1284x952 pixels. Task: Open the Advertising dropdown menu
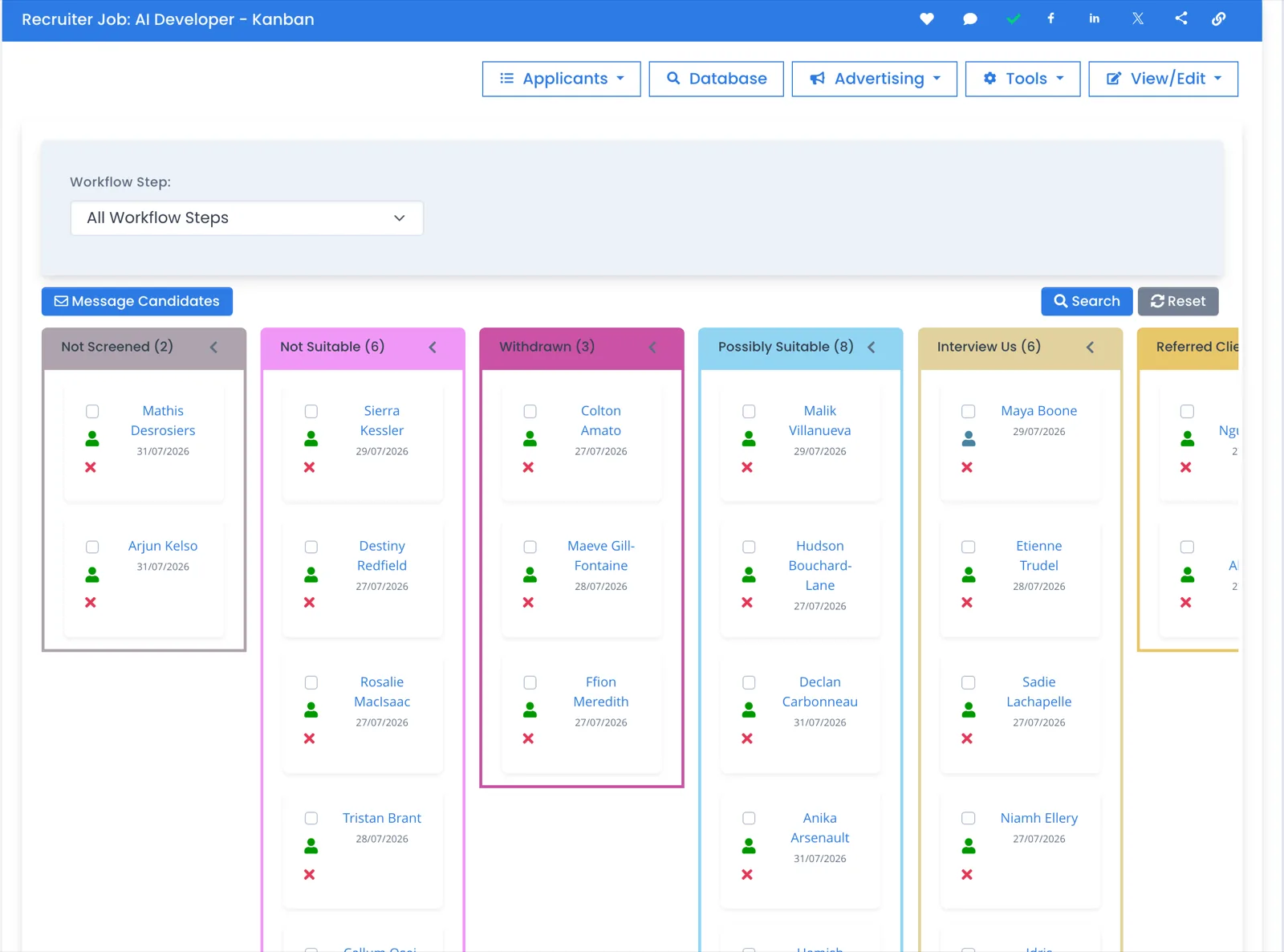(874, 79)
